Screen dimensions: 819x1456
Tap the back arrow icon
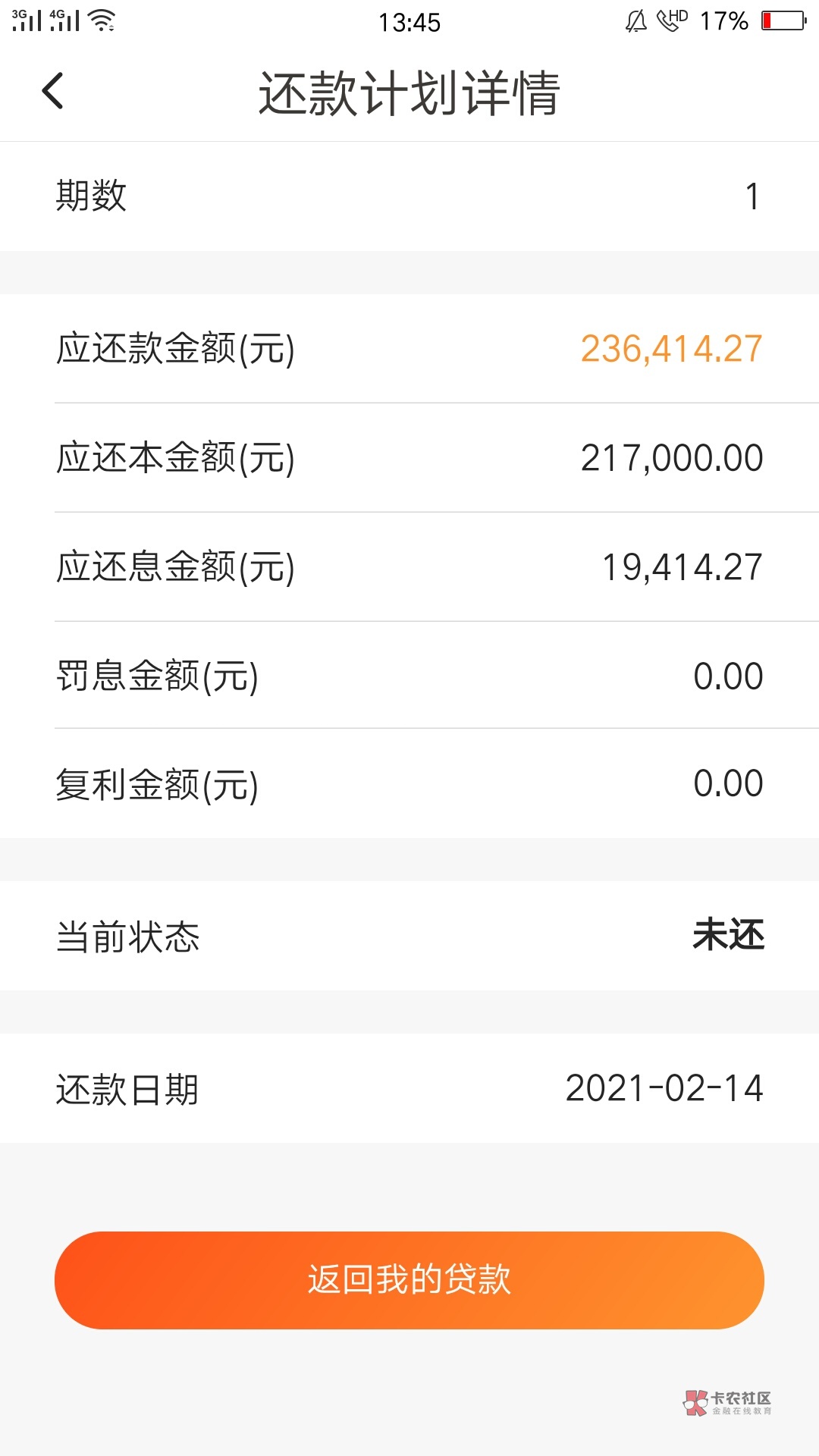[52, 92]
